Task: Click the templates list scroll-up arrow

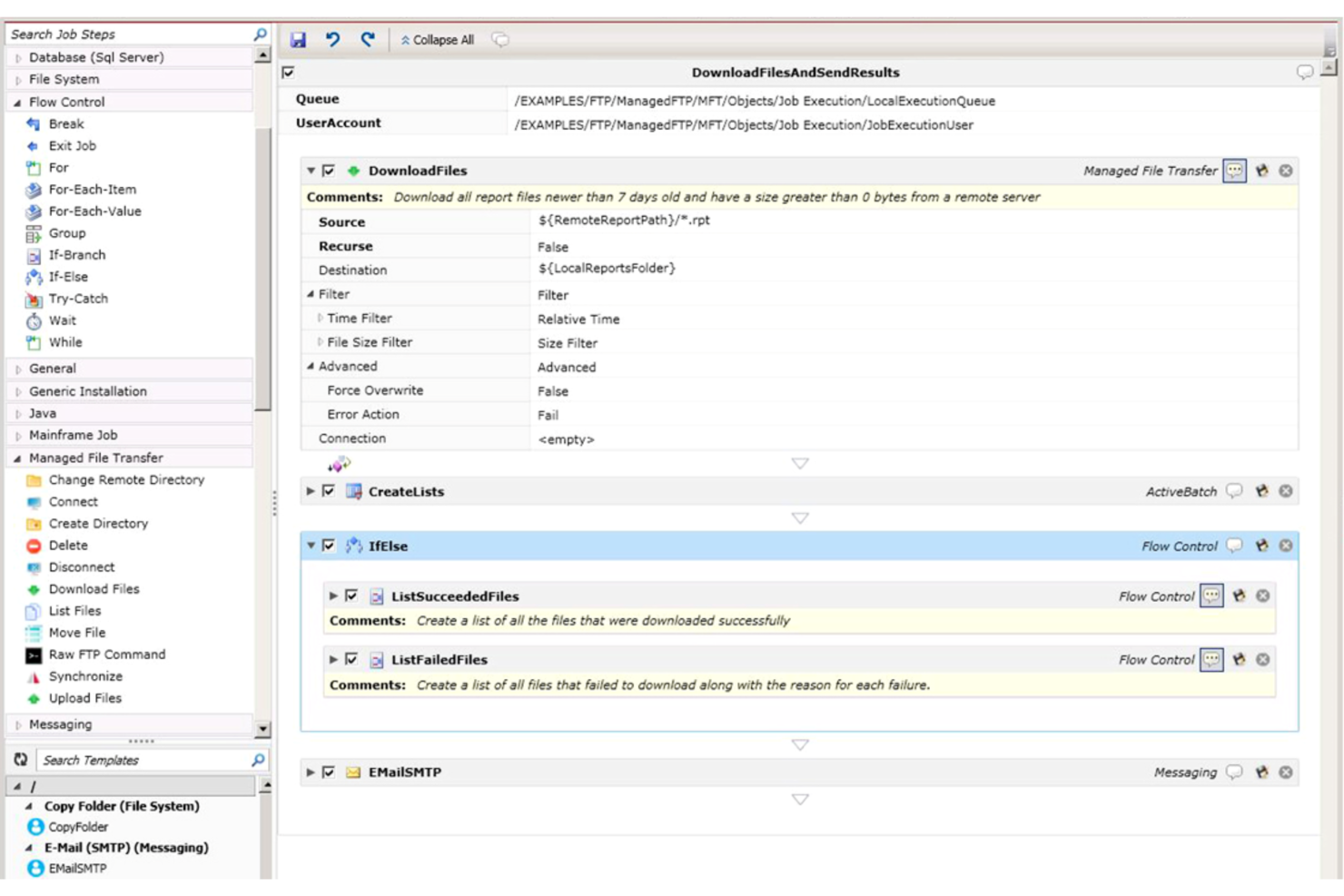Action: pos(265,786)
